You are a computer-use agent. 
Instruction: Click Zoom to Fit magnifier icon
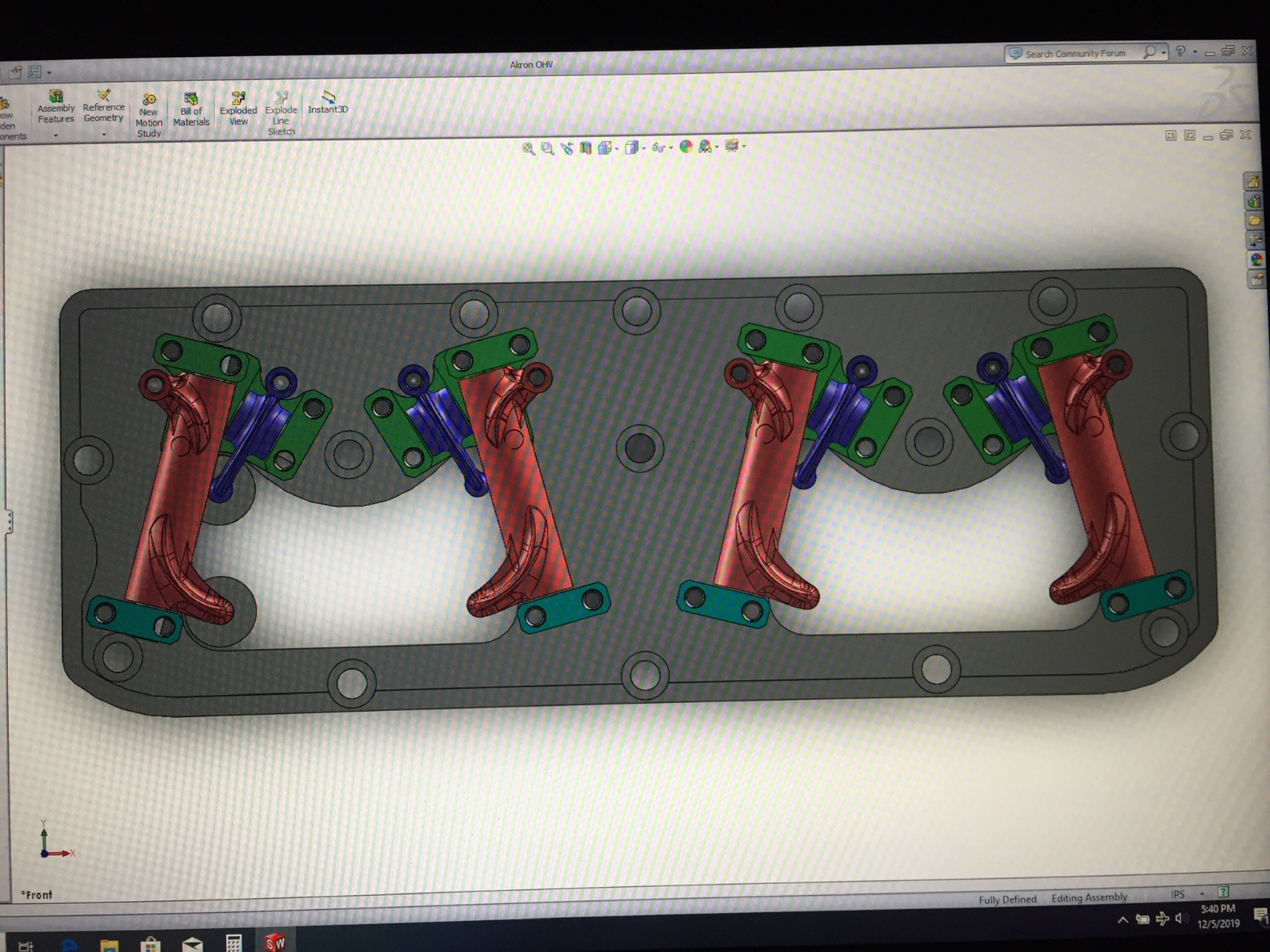(x=529, y=148)
